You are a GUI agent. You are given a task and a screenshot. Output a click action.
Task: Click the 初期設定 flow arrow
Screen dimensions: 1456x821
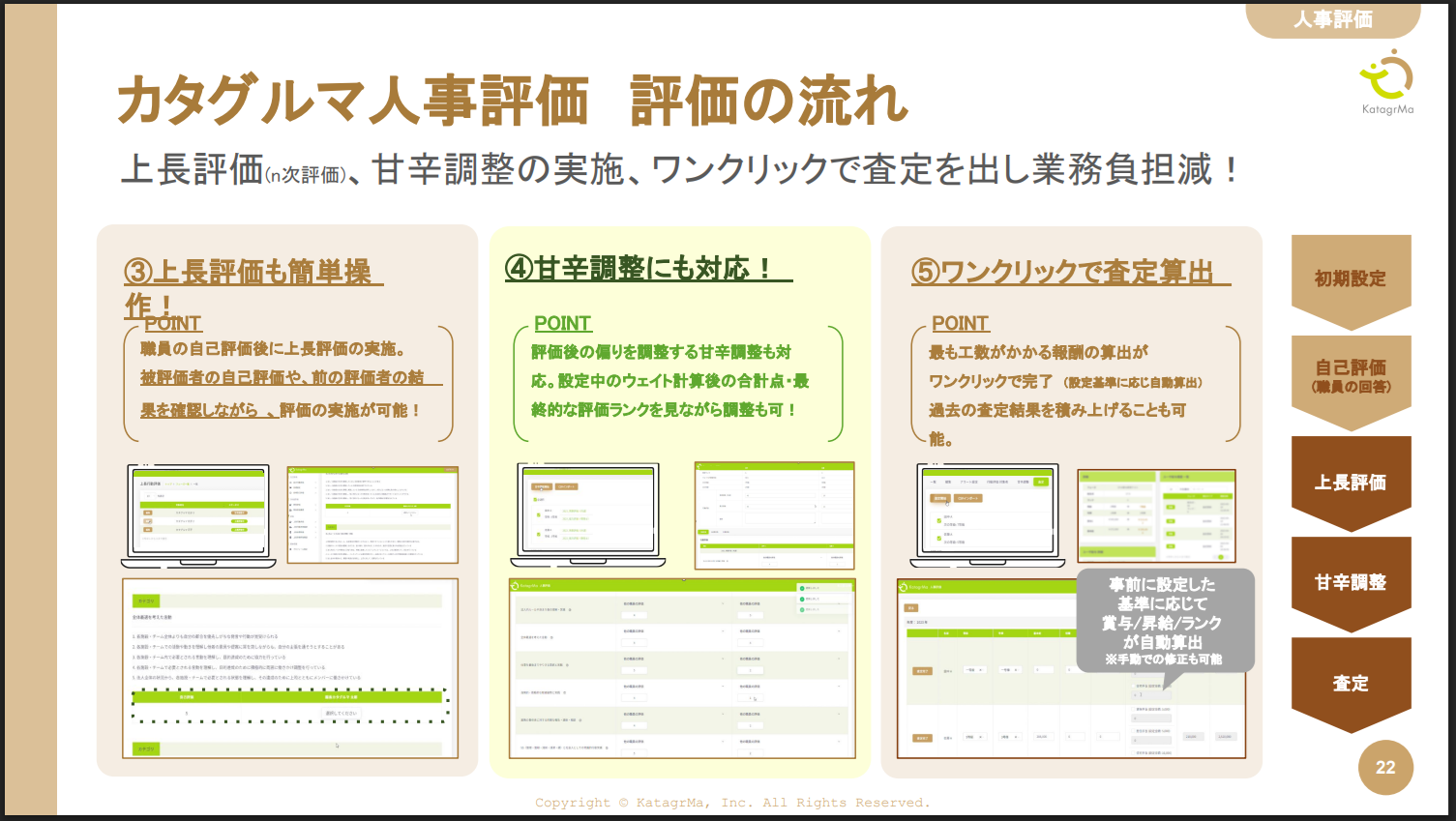point(1351,279)
